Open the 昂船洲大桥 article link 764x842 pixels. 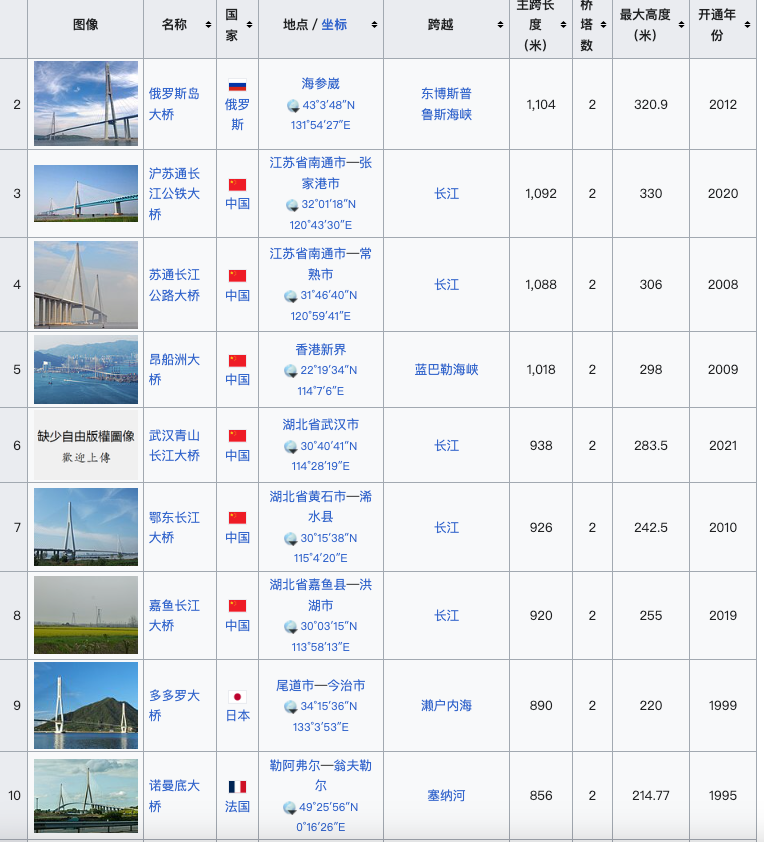[174, 369]
